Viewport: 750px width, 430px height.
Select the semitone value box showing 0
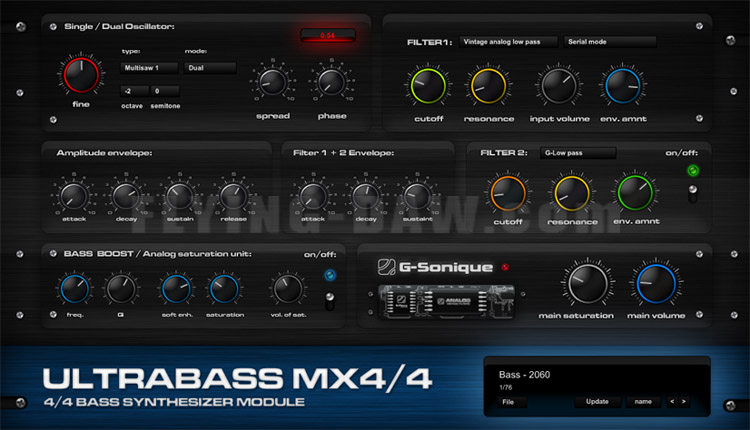coord(165,91)
